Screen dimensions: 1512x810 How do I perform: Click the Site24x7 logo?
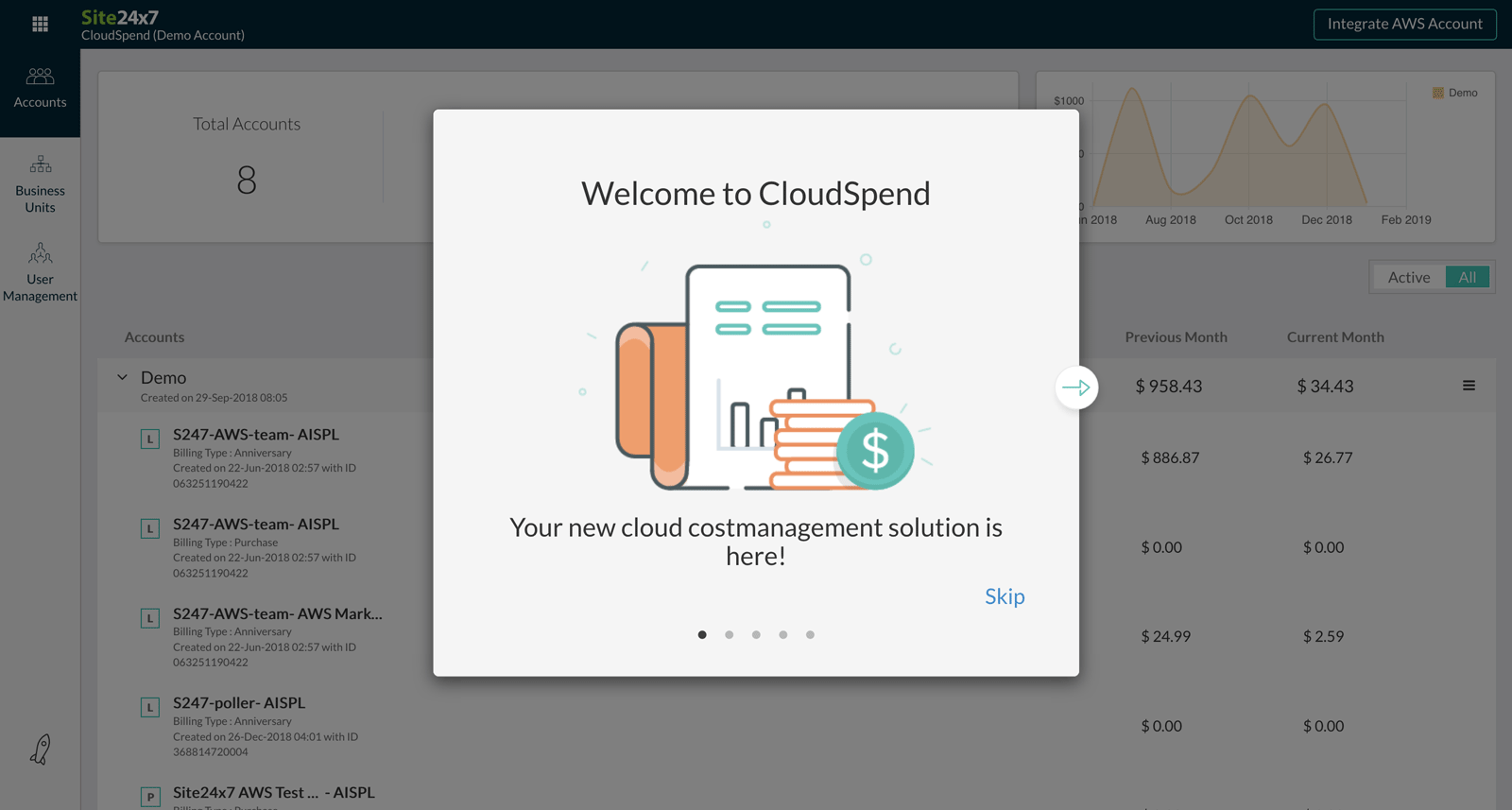[x=120, y=17]
